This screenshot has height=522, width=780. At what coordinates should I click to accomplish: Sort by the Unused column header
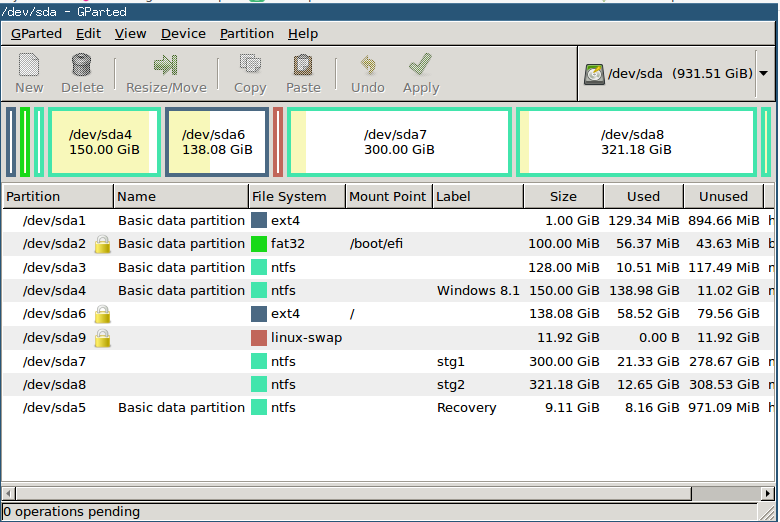point(724,197)
